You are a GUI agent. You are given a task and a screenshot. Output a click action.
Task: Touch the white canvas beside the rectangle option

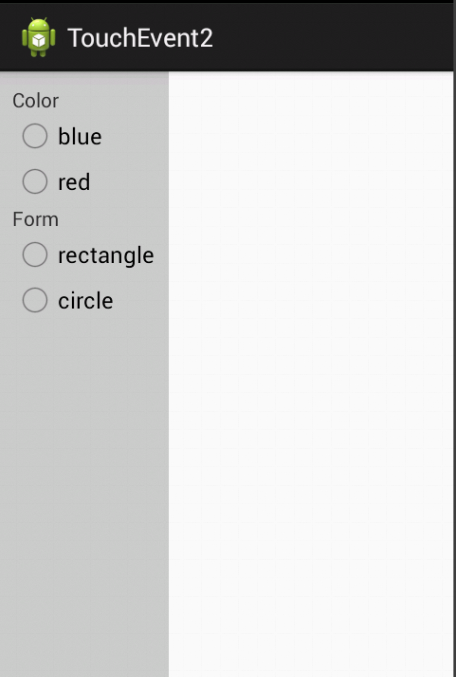coord(311,255)
